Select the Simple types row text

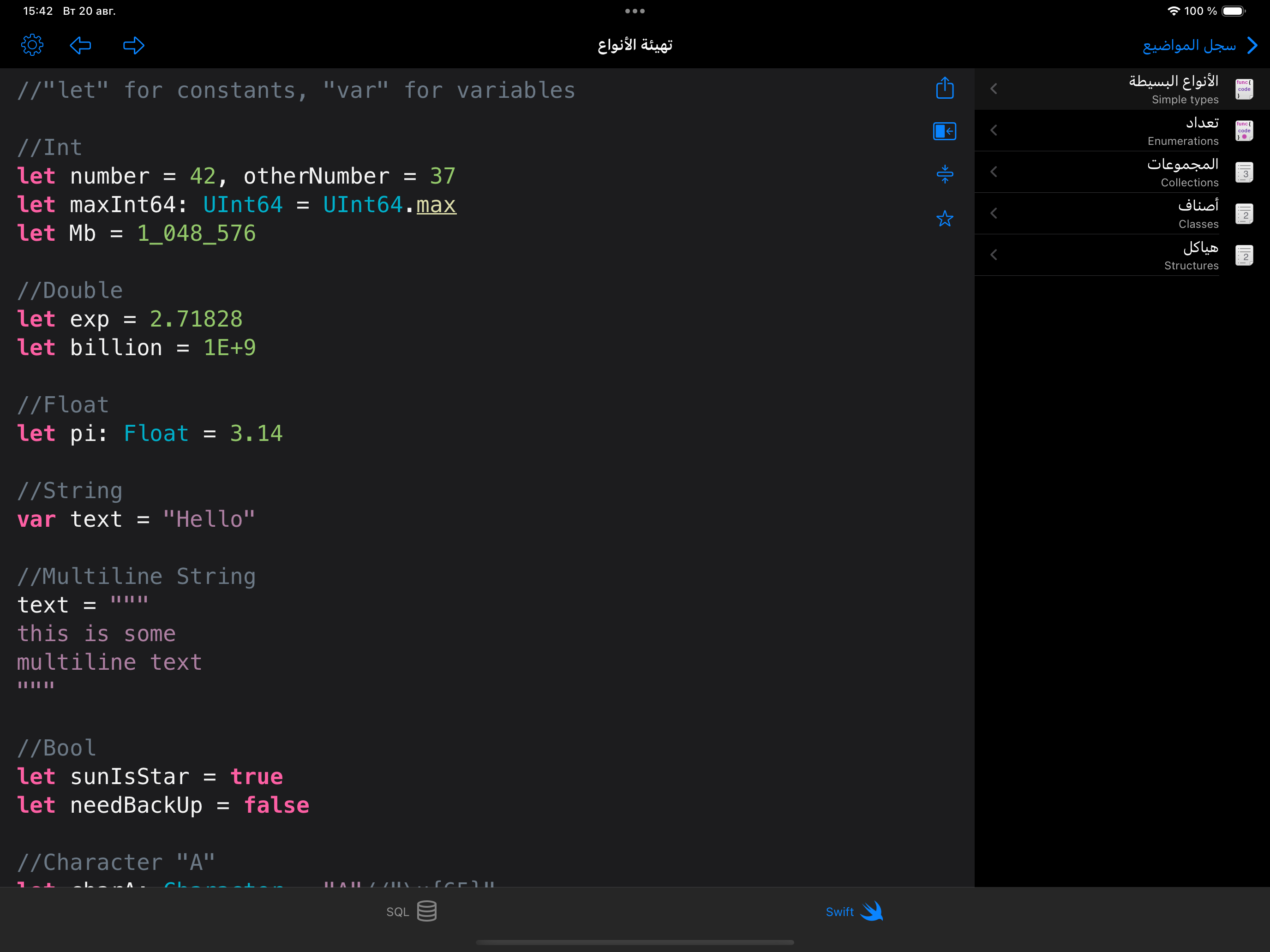coord(1173,89)
